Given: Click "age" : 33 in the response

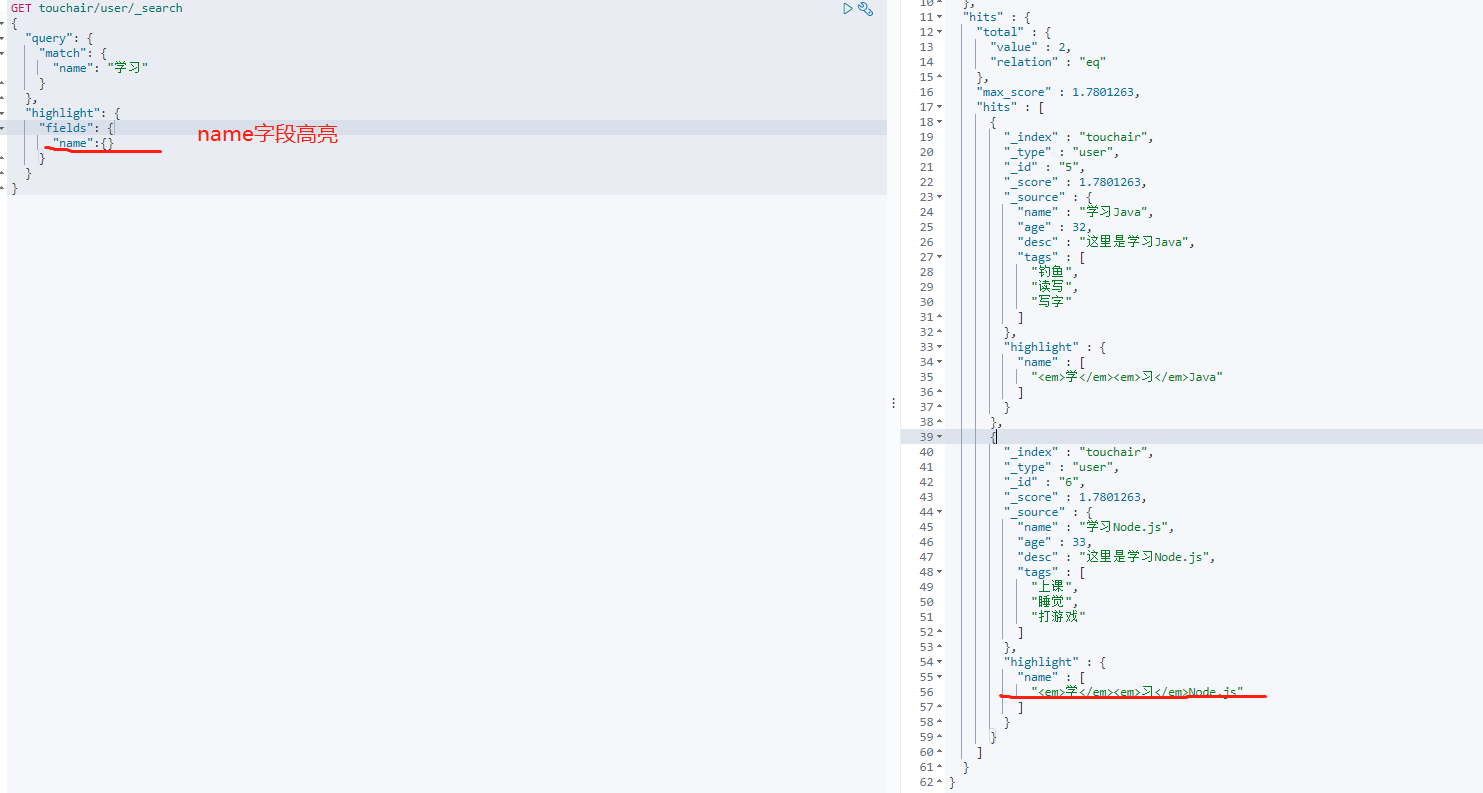Looking at the screenshot, I should (x=1055, y=542).
